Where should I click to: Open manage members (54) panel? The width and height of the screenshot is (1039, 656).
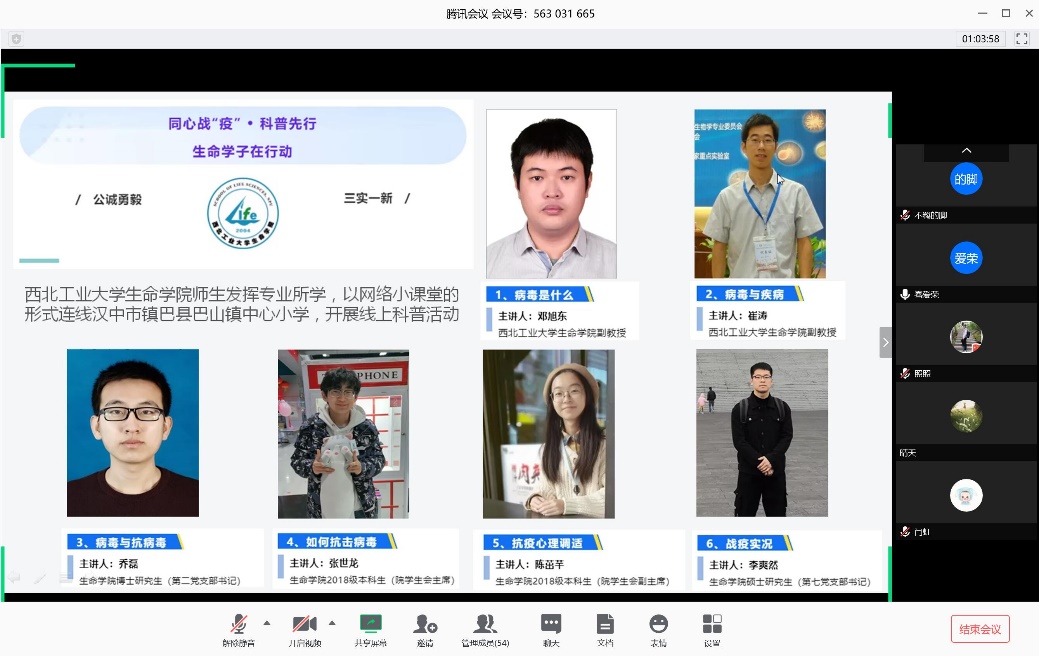[x=485, y=625]
